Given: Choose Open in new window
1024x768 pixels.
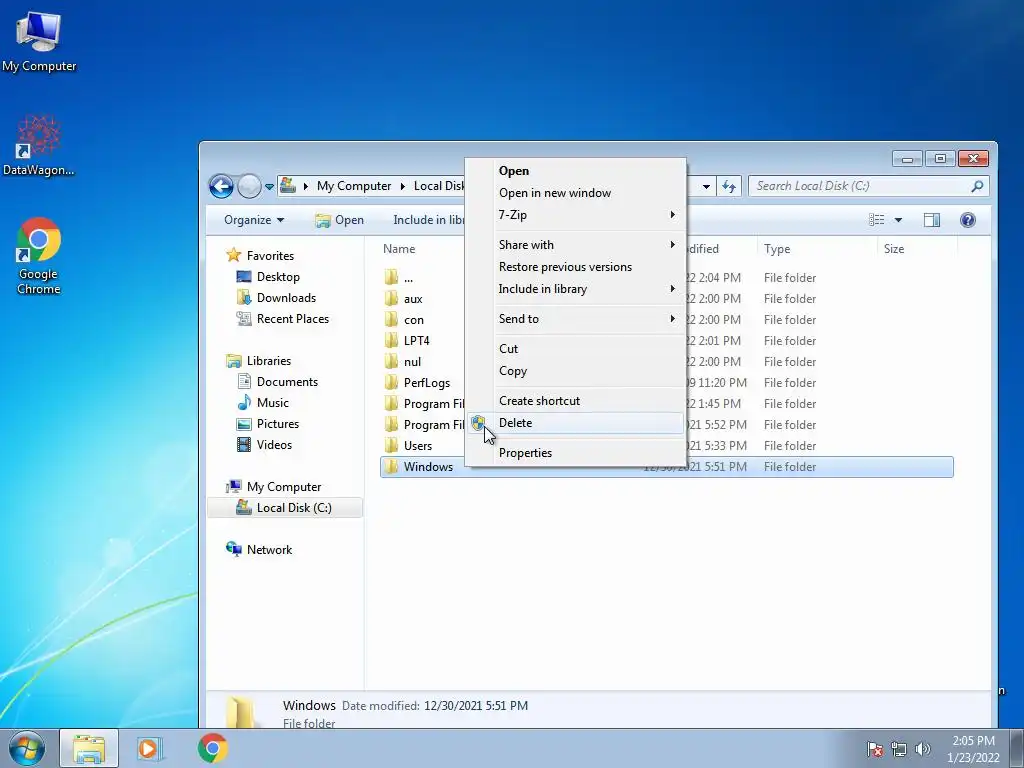Looking at the screenshot, I should [575, 193].
